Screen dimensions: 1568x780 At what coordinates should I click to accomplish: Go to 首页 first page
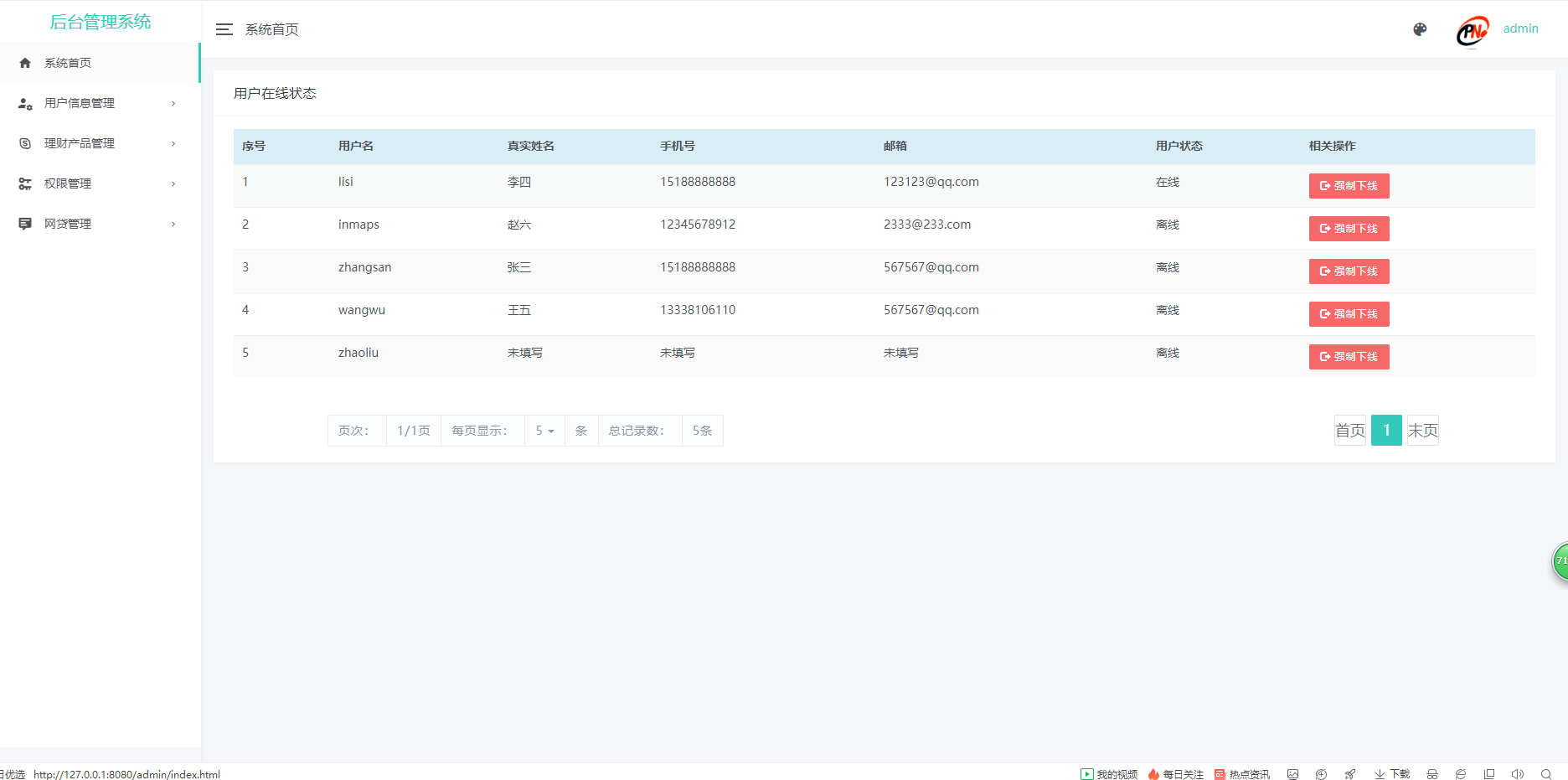[1349, 431]
